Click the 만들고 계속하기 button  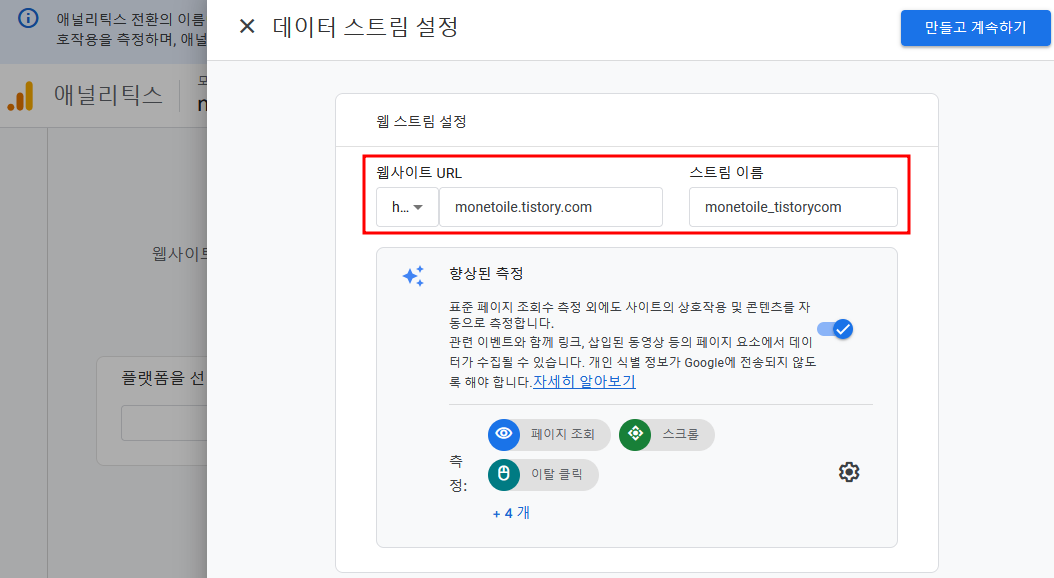pyautogui.click(x=975, y=28)
